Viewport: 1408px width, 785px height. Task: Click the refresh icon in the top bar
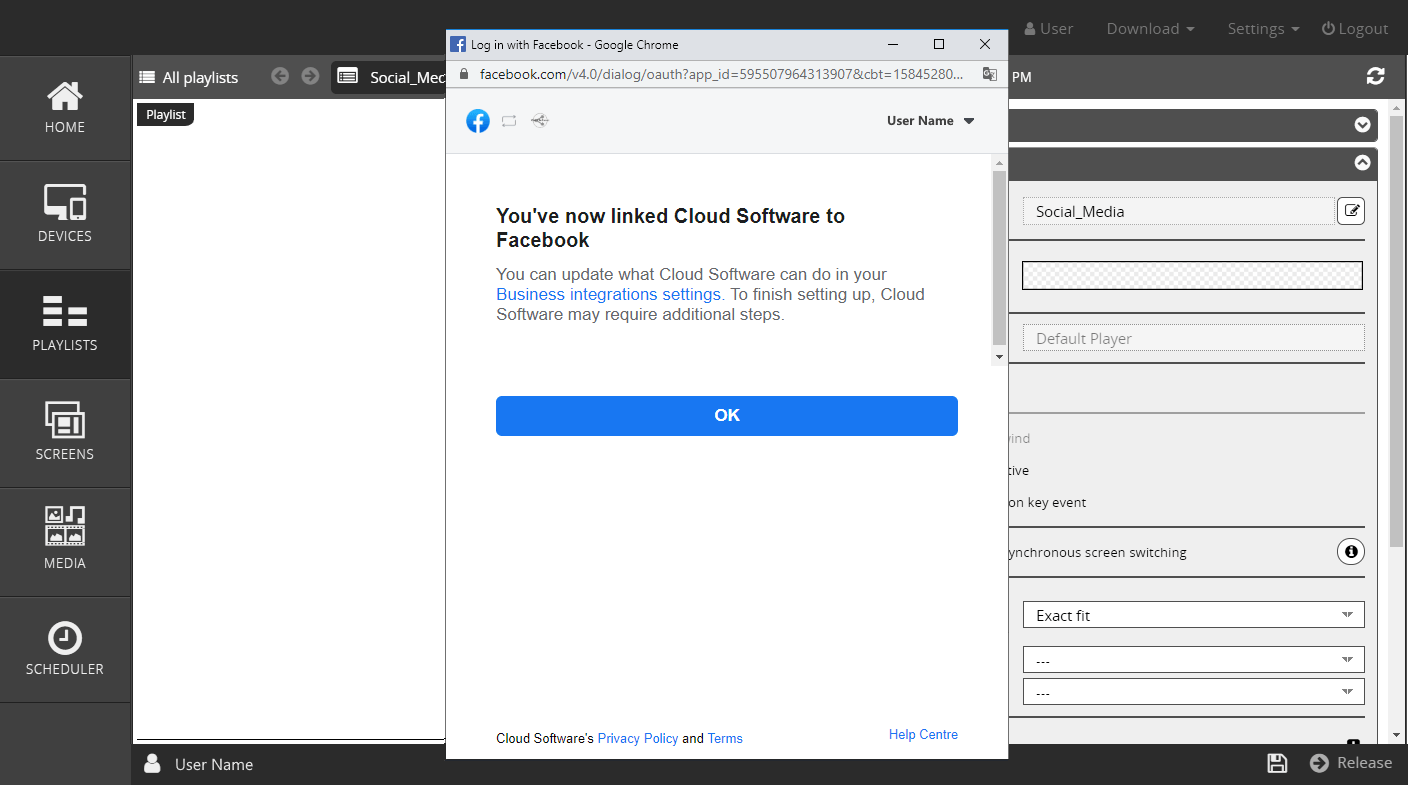pos(1376,76)
